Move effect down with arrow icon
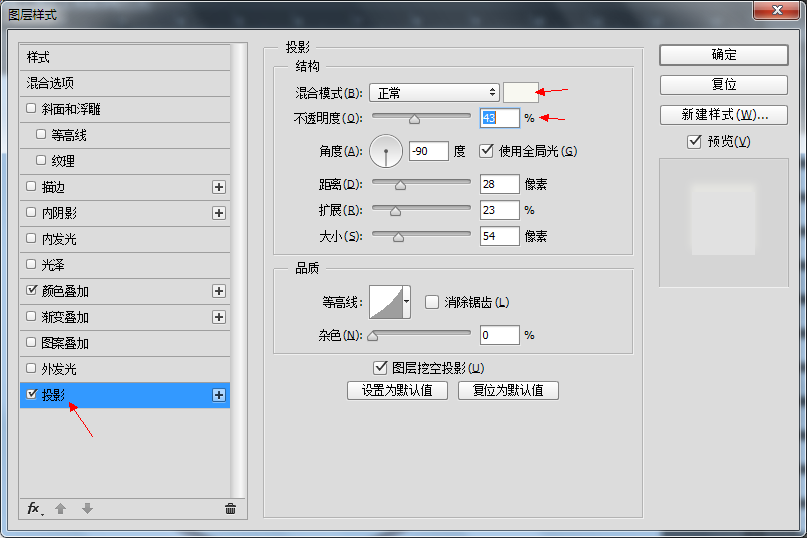Image resolution: width=807 pixels, height=538 pixels. click(87, 509)
